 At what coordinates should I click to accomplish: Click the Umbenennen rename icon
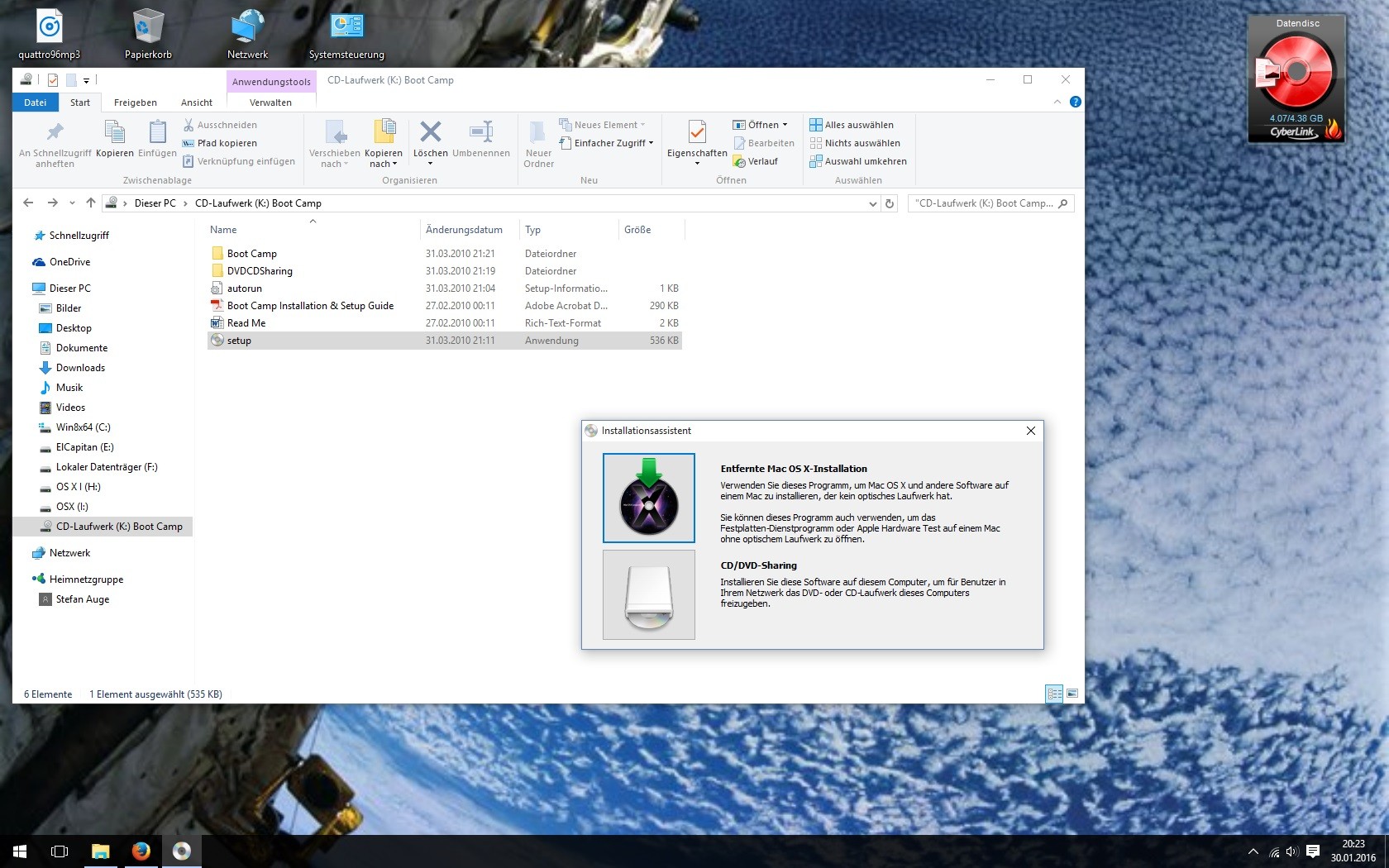[x=480, y=133]
